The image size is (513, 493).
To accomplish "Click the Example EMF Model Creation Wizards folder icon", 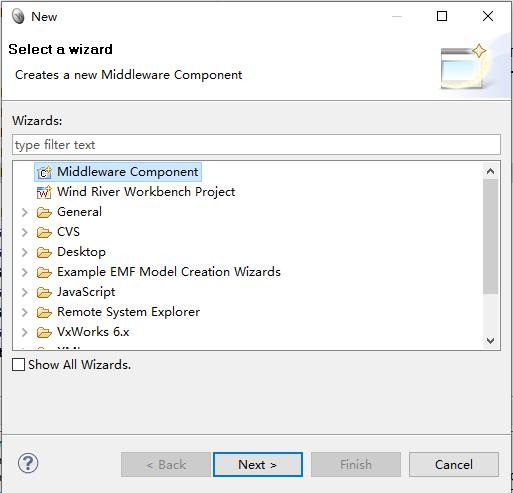I will [44, 272].
